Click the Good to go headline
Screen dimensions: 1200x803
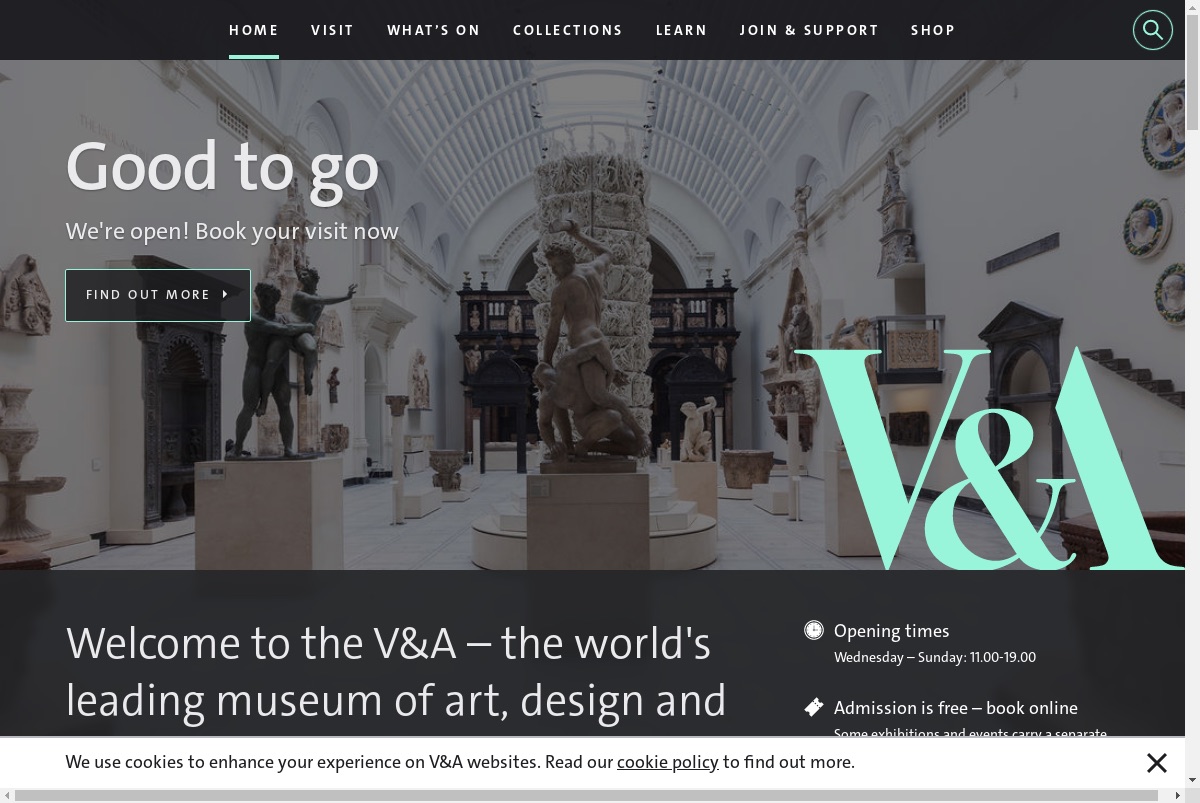tap(222, 166)
